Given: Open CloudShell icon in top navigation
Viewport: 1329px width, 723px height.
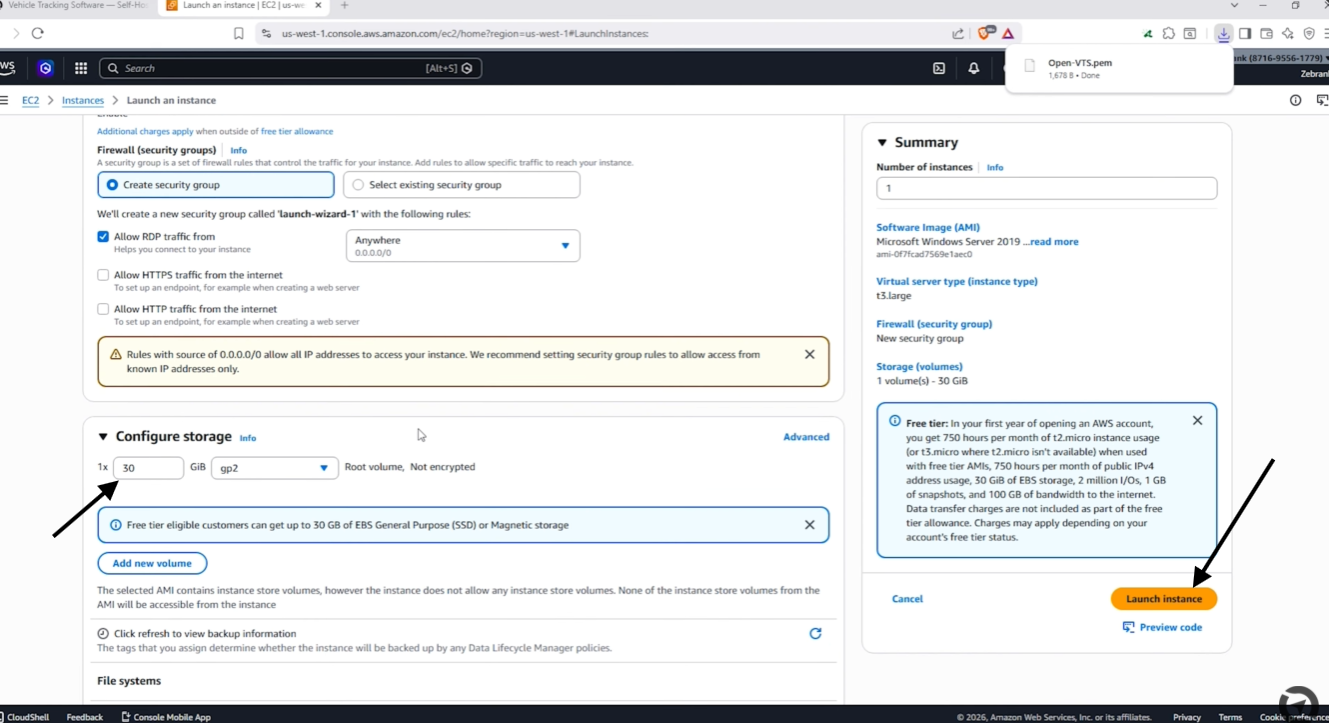Looking at the screenshot, I should (x=939, y=68).
